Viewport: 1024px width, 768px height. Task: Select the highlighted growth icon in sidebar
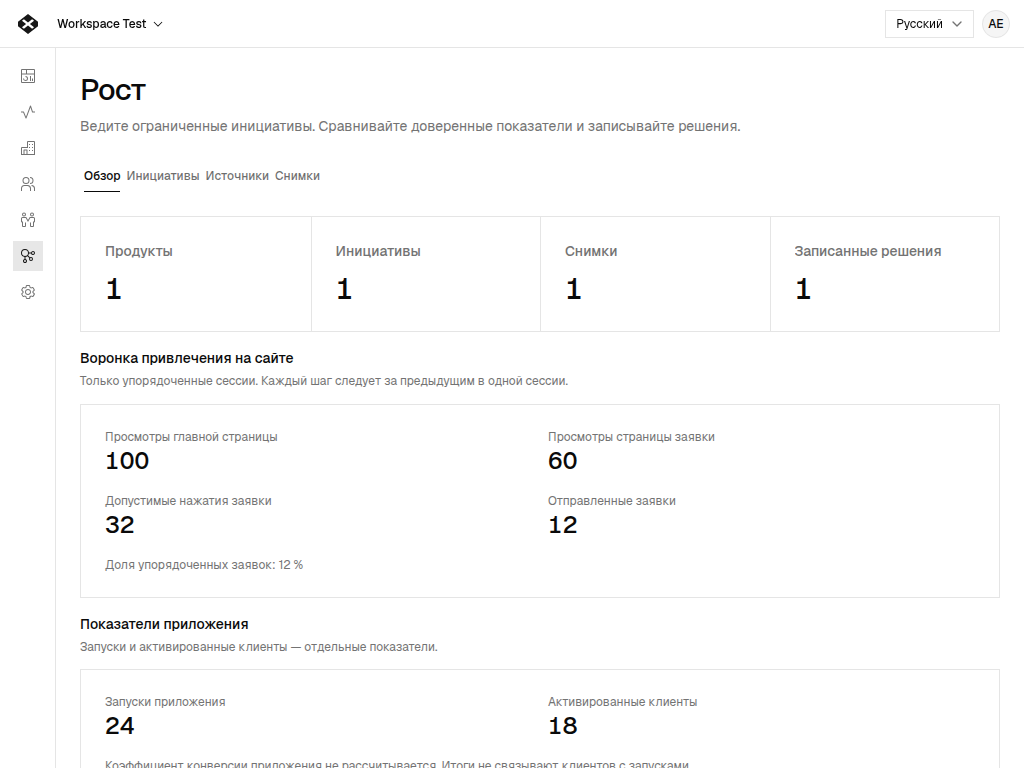click(28, 256)
